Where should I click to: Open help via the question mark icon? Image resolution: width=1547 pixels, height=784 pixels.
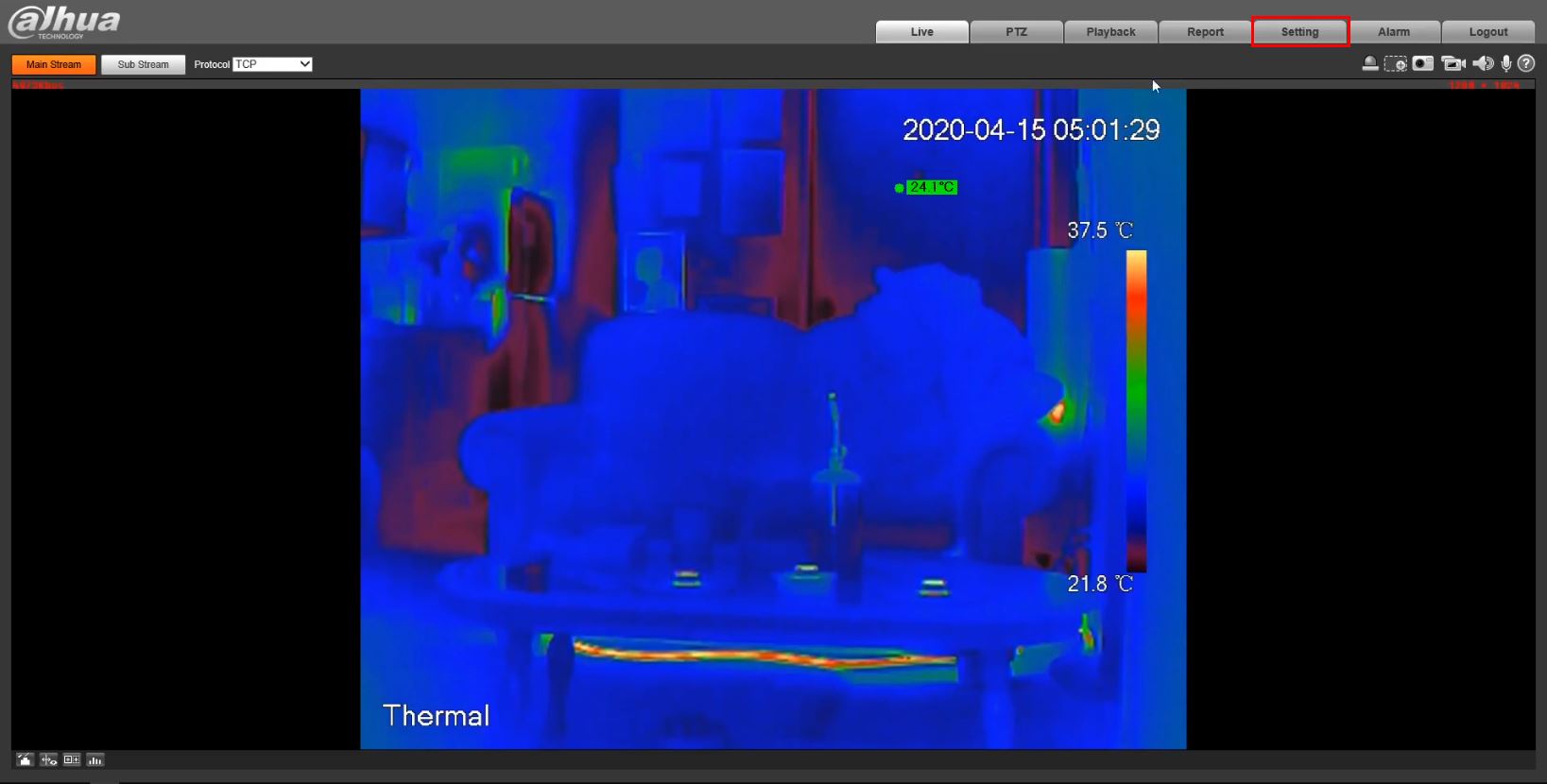tap(1526, 63)
